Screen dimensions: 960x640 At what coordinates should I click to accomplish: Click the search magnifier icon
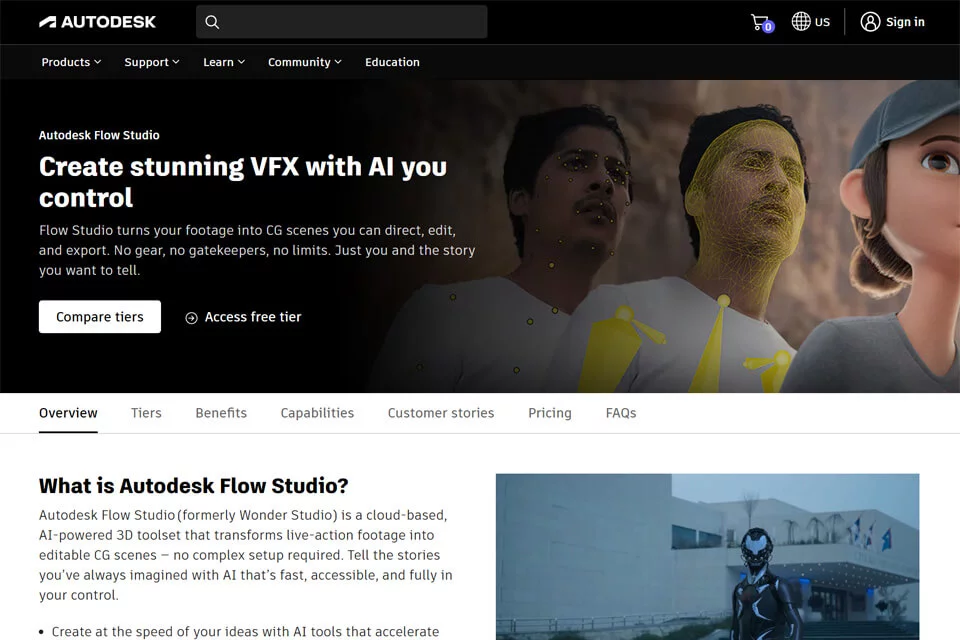point(212,22)
